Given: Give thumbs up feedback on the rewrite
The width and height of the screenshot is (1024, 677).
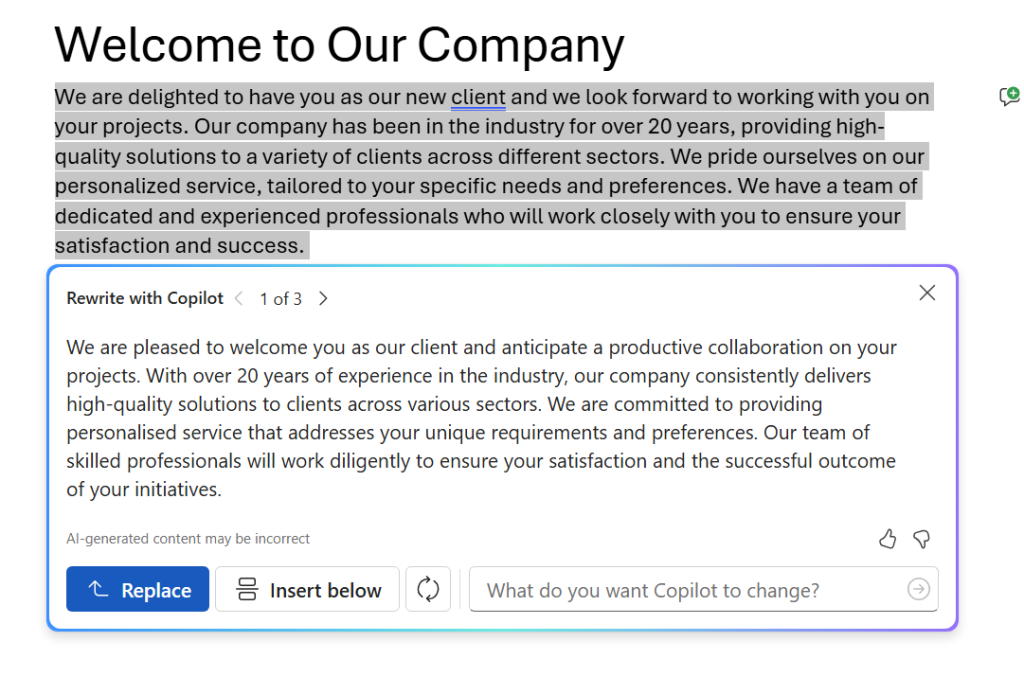Looking at the screenshot, I should click(887, 539).
